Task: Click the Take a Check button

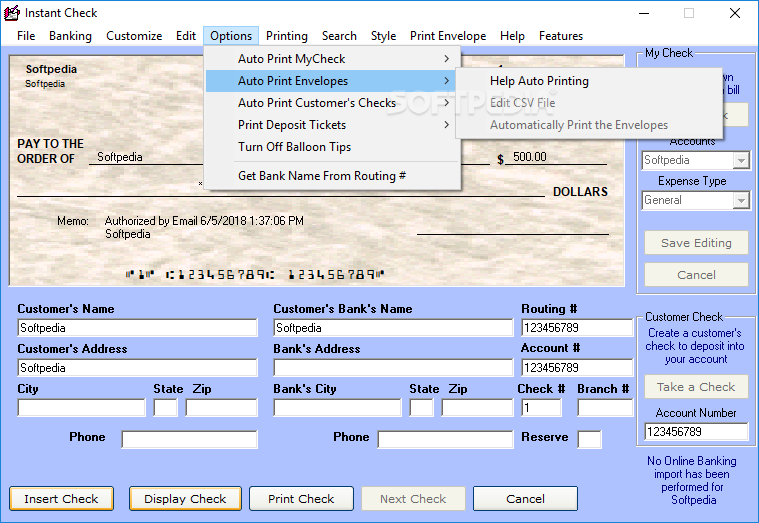Action: point(696,387)
